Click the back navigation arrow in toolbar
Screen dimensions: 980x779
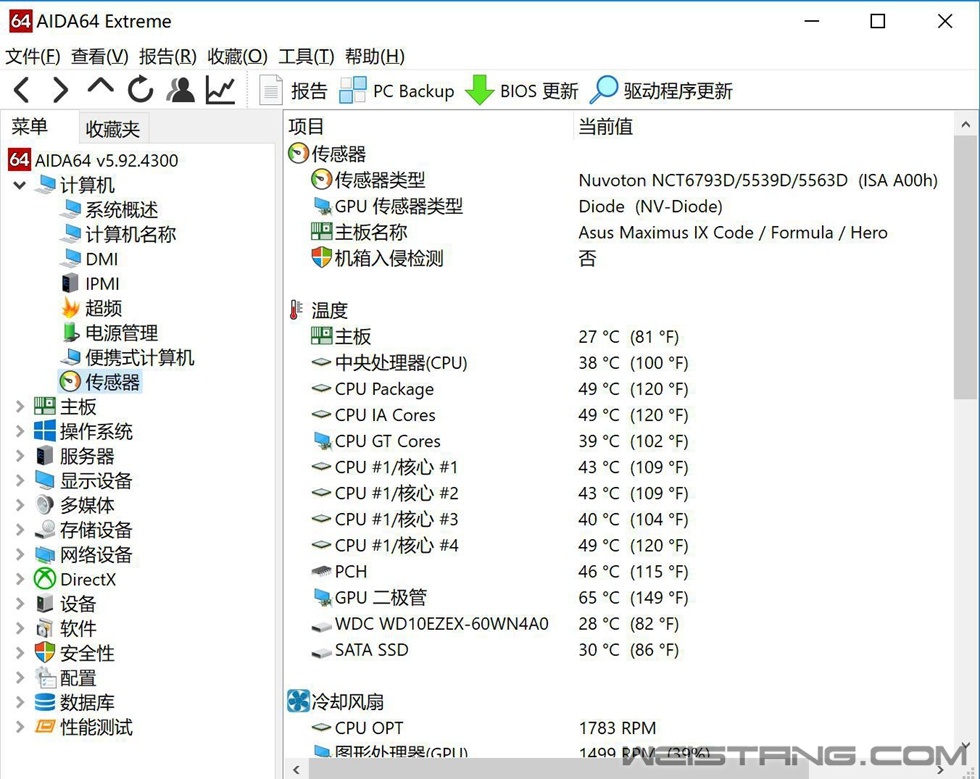tap(22, 91)
